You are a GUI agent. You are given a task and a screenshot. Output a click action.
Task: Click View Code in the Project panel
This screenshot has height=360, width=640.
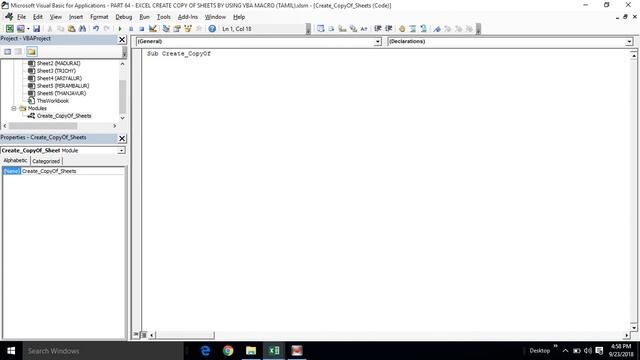point(7,51)
